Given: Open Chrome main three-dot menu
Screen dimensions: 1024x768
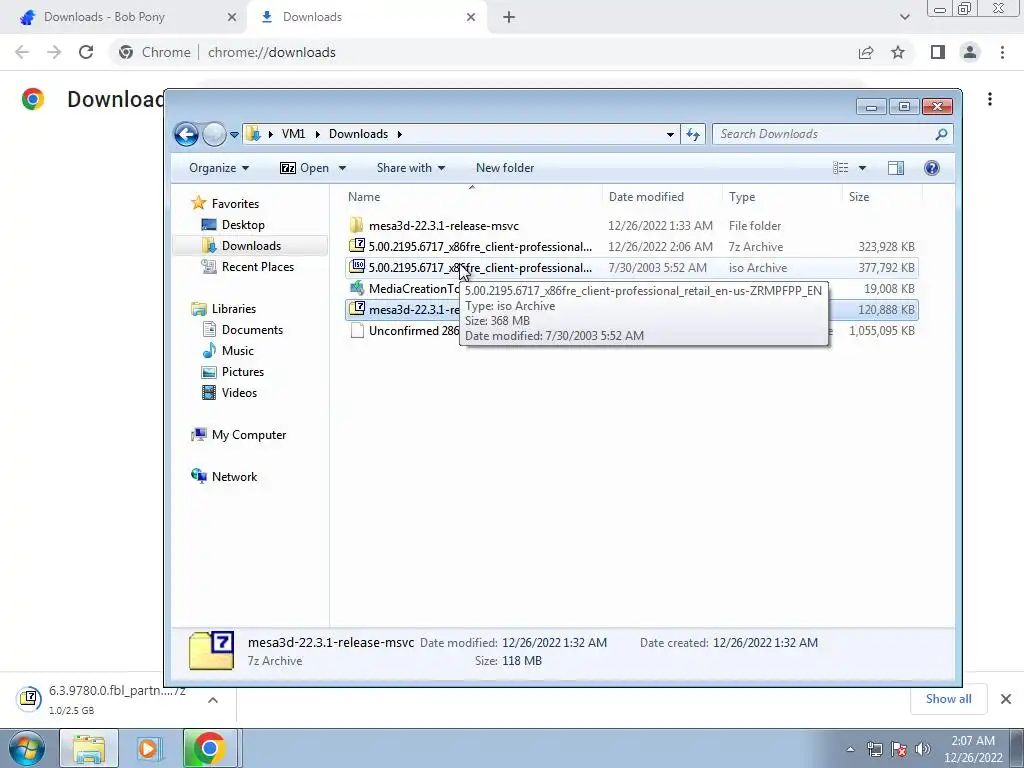Looking at the screenshot, I should (x=1002, y=52).
